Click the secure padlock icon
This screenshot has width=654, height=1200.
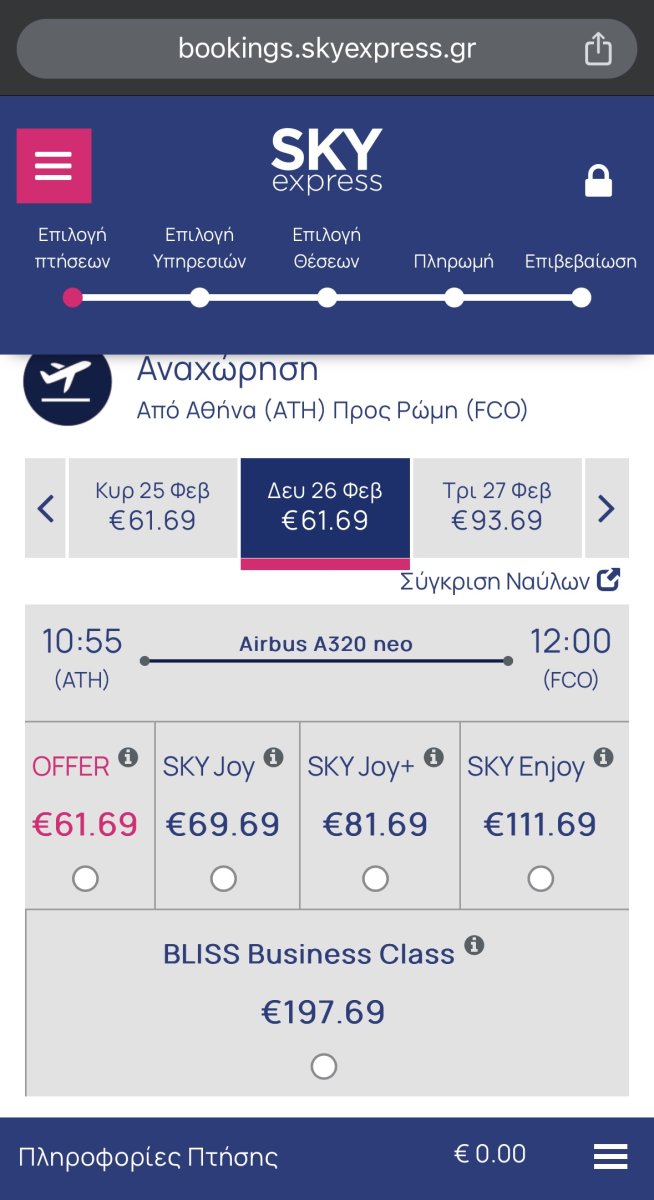tap(598, 181)
